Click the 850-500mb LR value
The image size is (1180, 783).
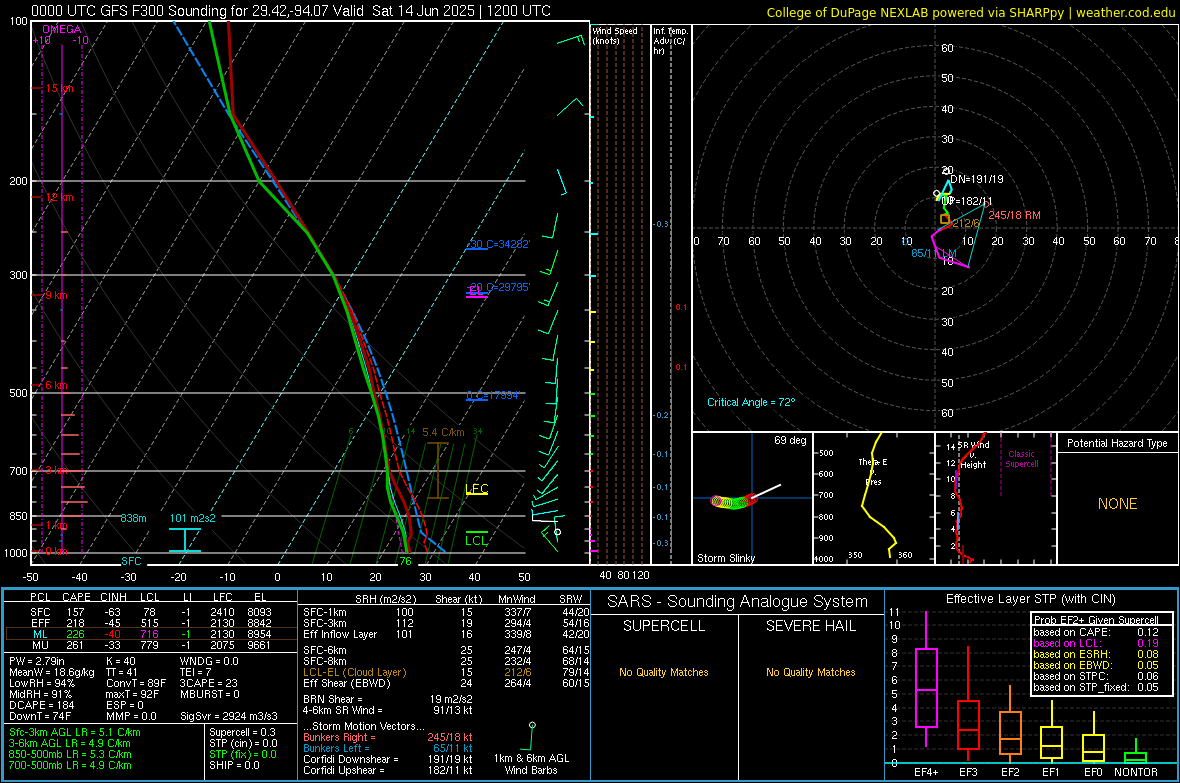(69, 754)
